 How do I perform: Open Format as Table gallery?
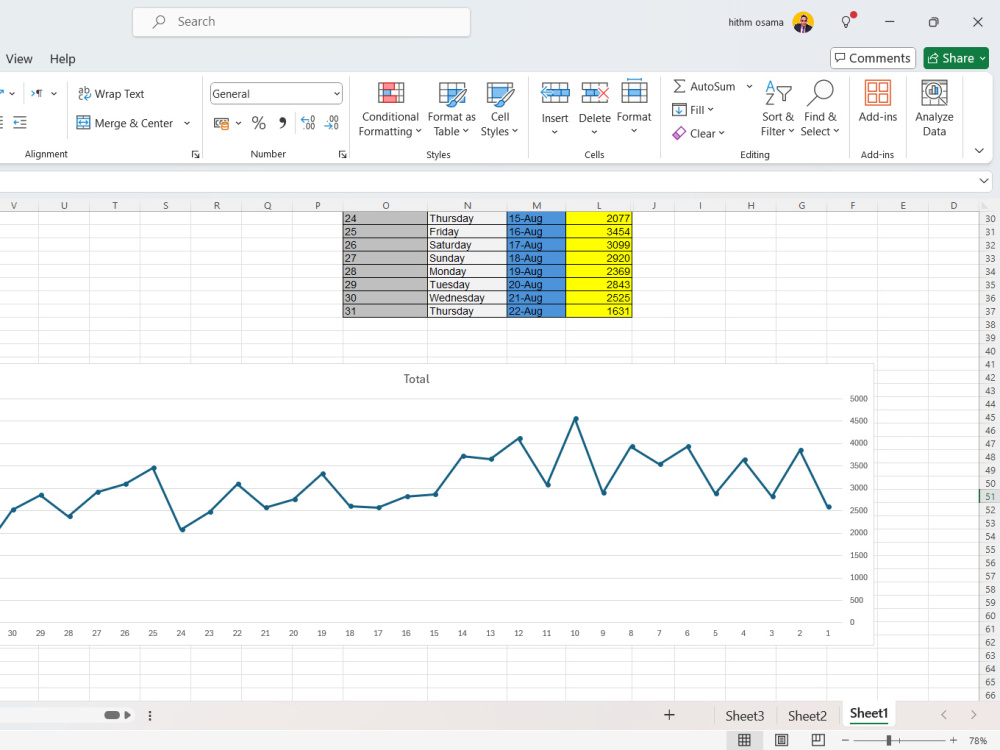(452, 109)
